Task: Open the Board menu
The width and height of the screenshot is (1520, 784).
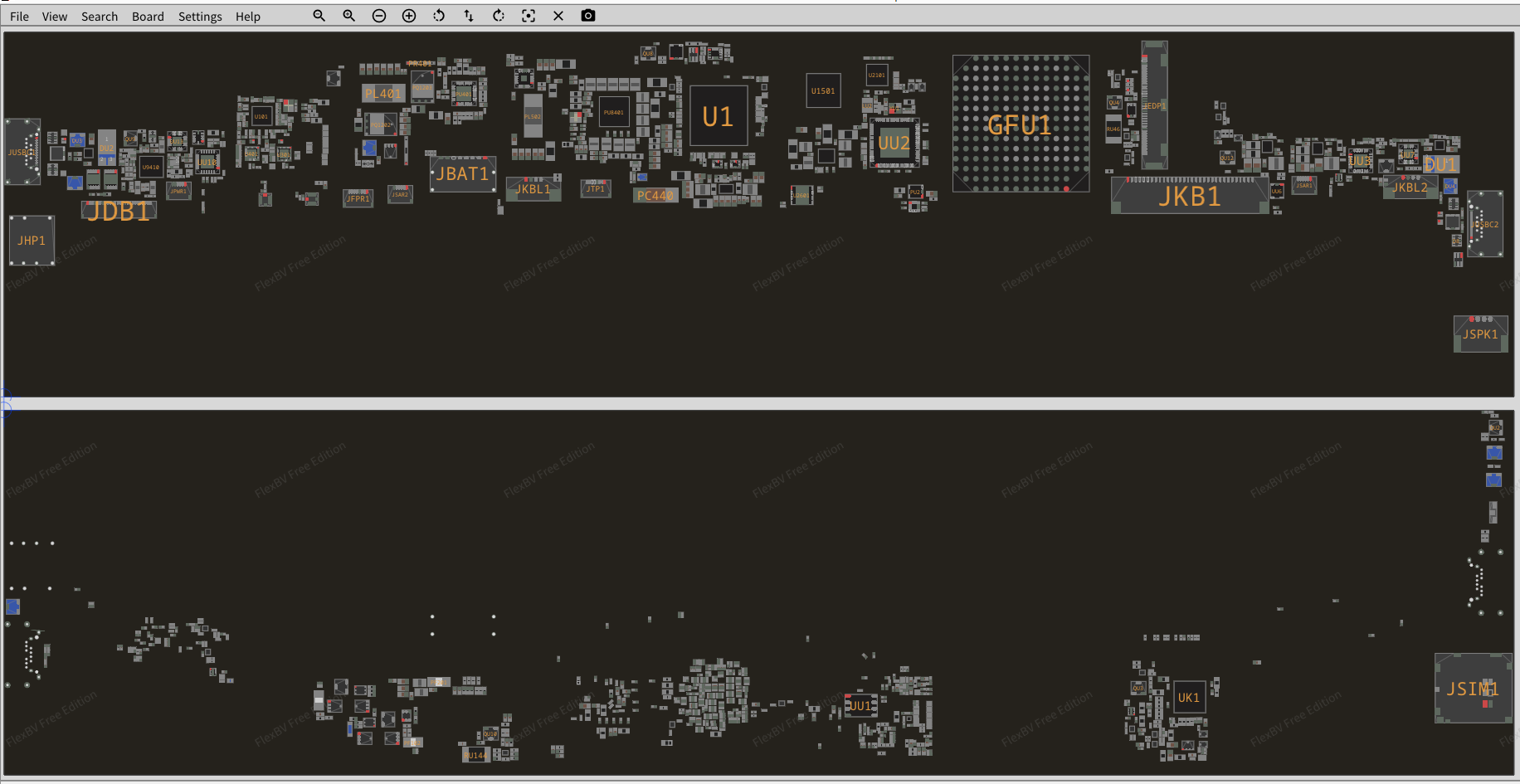Action: pos(148,17)
